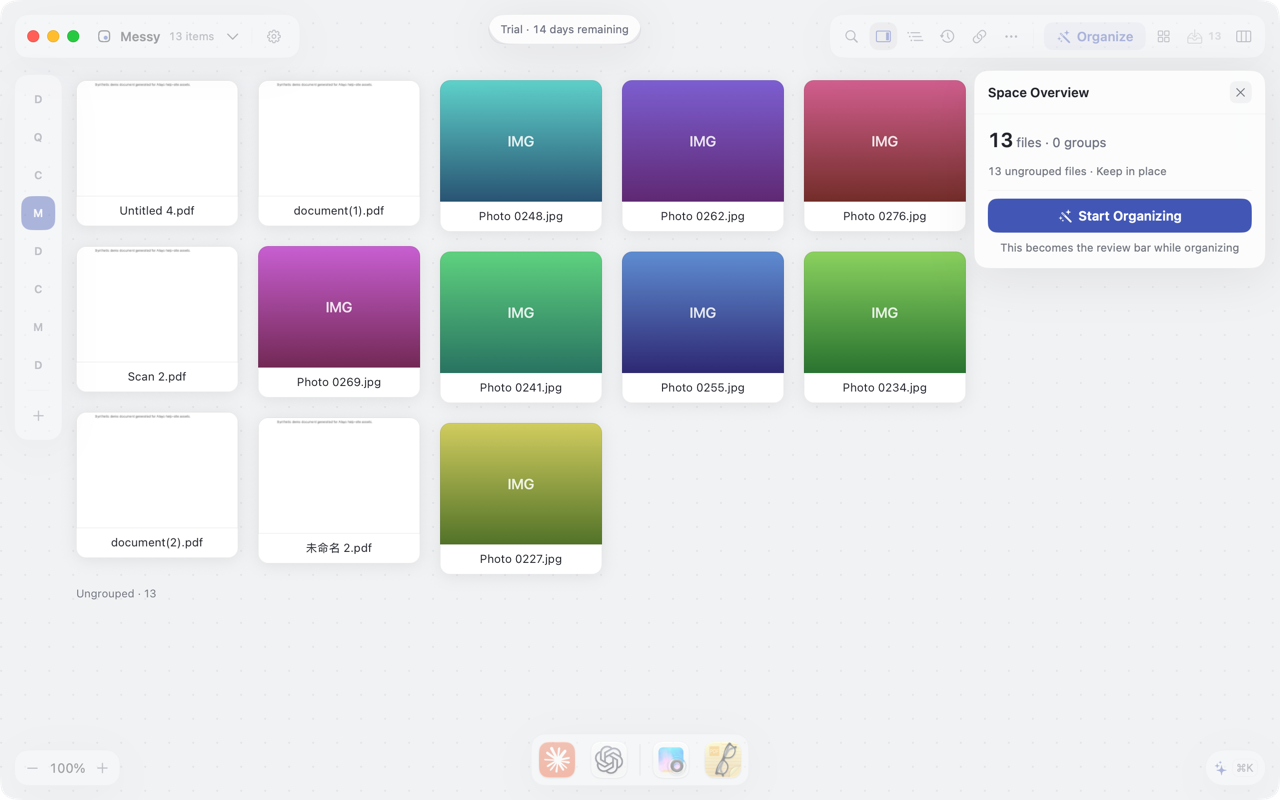Click the Organize wand button in toolbar
The width and height of the screenshot is (1280, 800).
[1095, 37]
